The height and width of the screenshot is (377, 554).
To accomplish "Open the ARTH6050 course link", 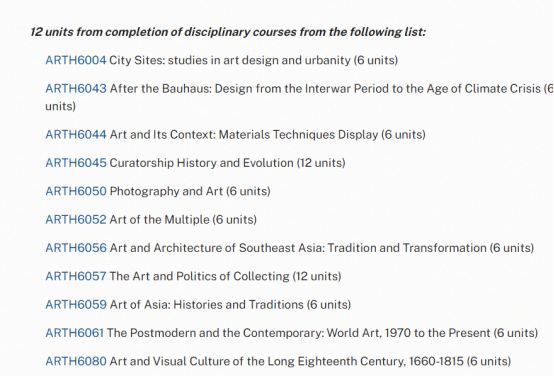I will 76,191.
